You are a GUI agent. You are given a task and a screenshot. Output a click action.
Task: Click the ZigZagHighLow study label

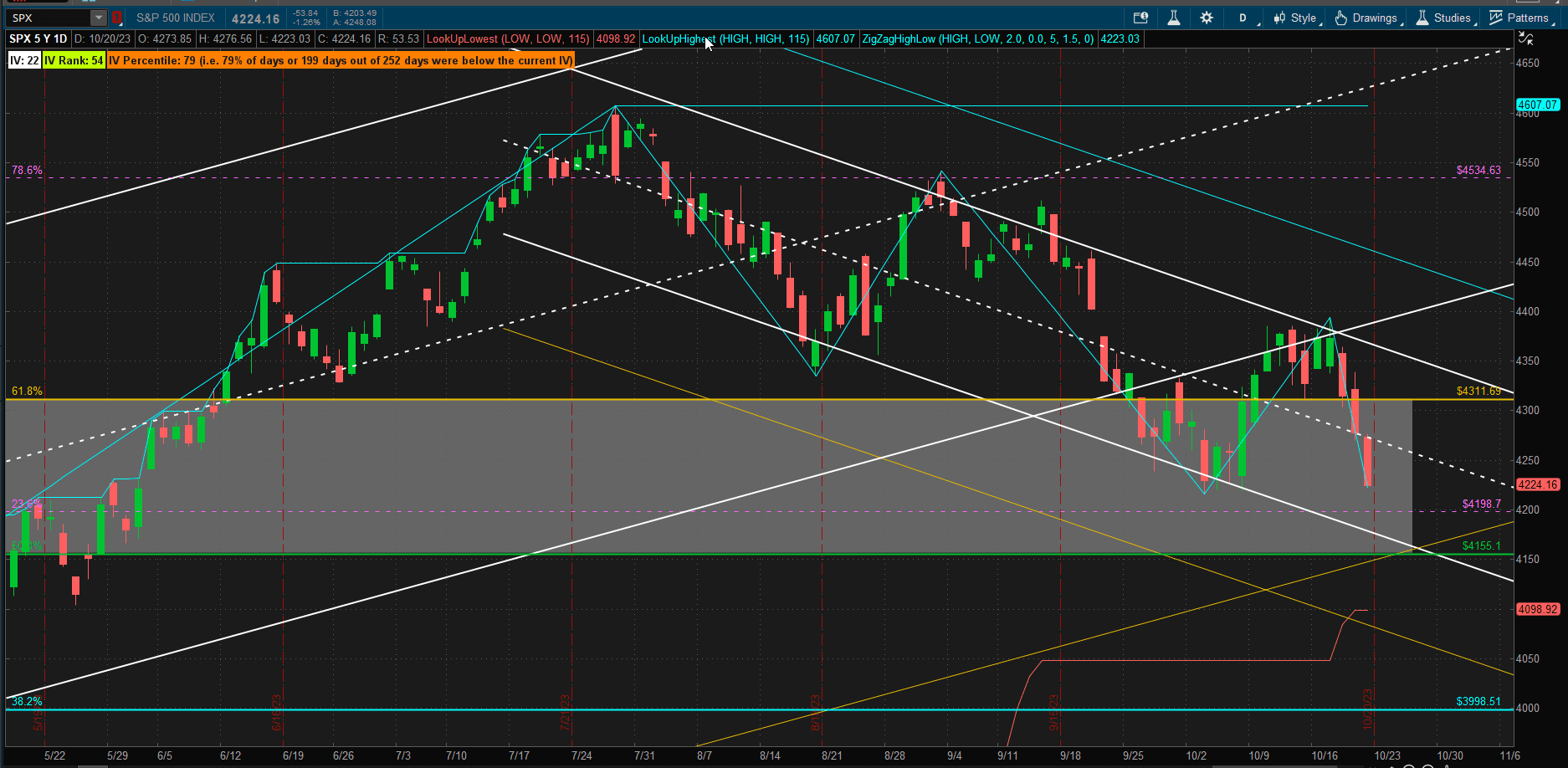(978, 38)
